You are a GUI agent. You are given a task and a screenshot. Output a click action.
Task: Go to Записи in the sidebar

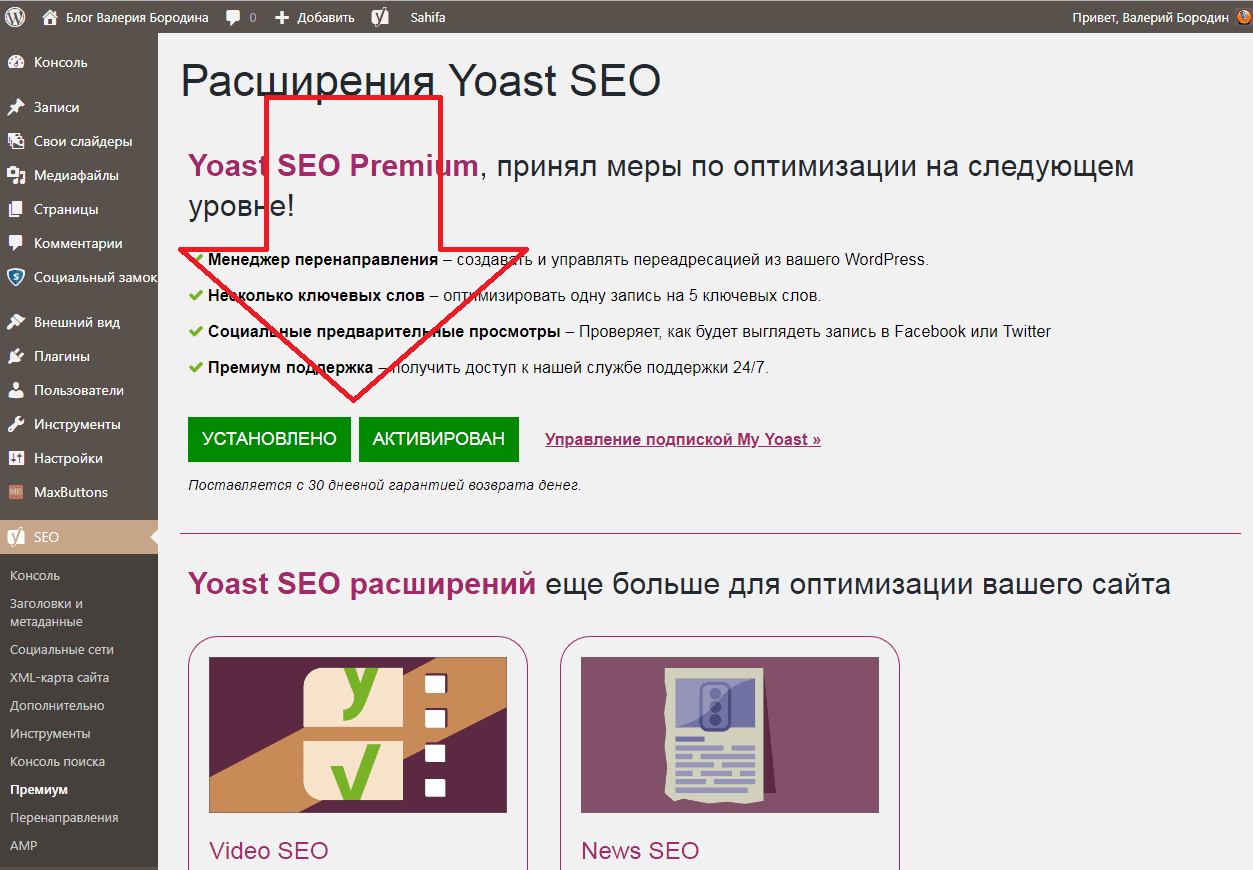coord(56,107)
